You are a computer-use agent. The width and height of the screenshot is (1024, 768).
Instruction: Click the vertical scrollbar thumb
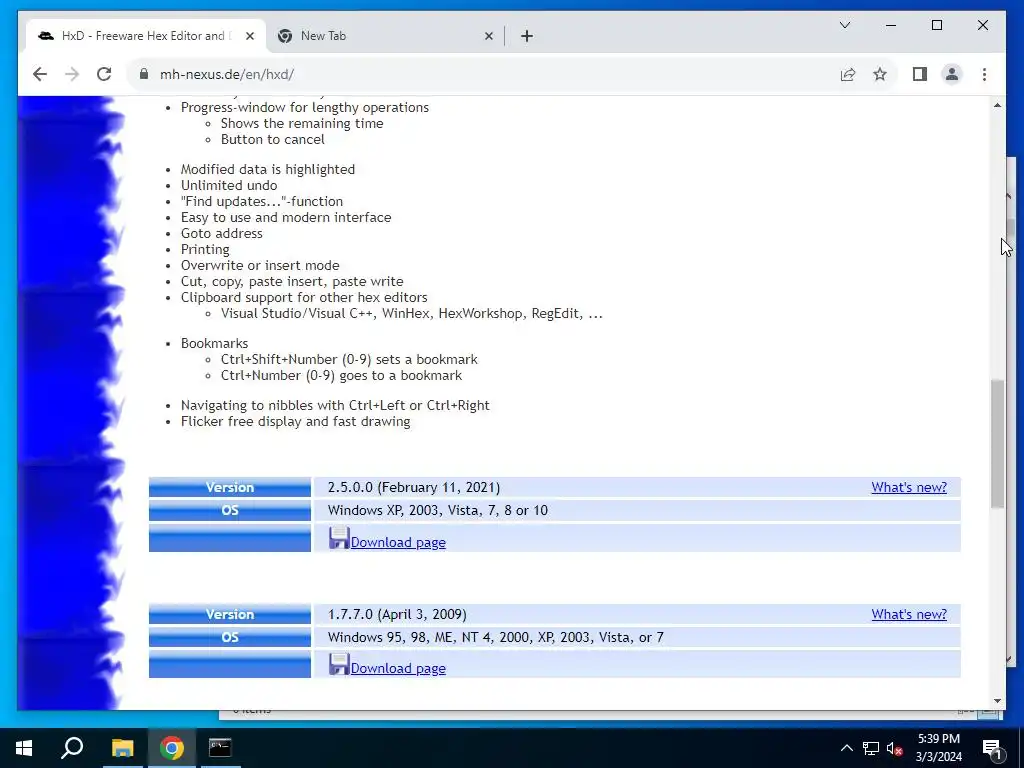coord(997,444)
